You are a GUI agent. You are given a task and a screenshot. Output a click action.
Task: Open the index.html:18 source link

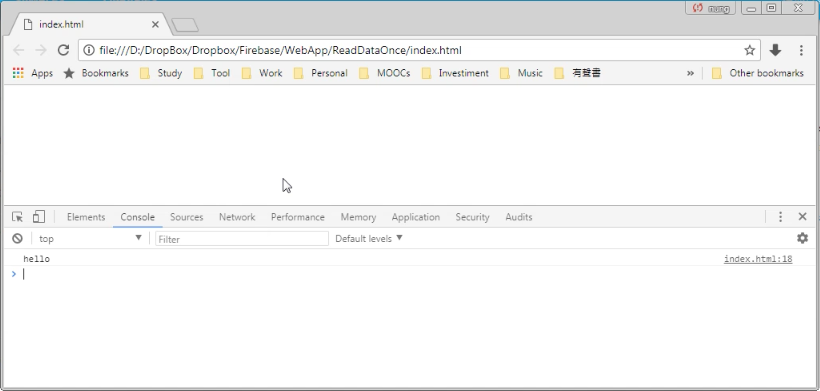click(758, 259)
